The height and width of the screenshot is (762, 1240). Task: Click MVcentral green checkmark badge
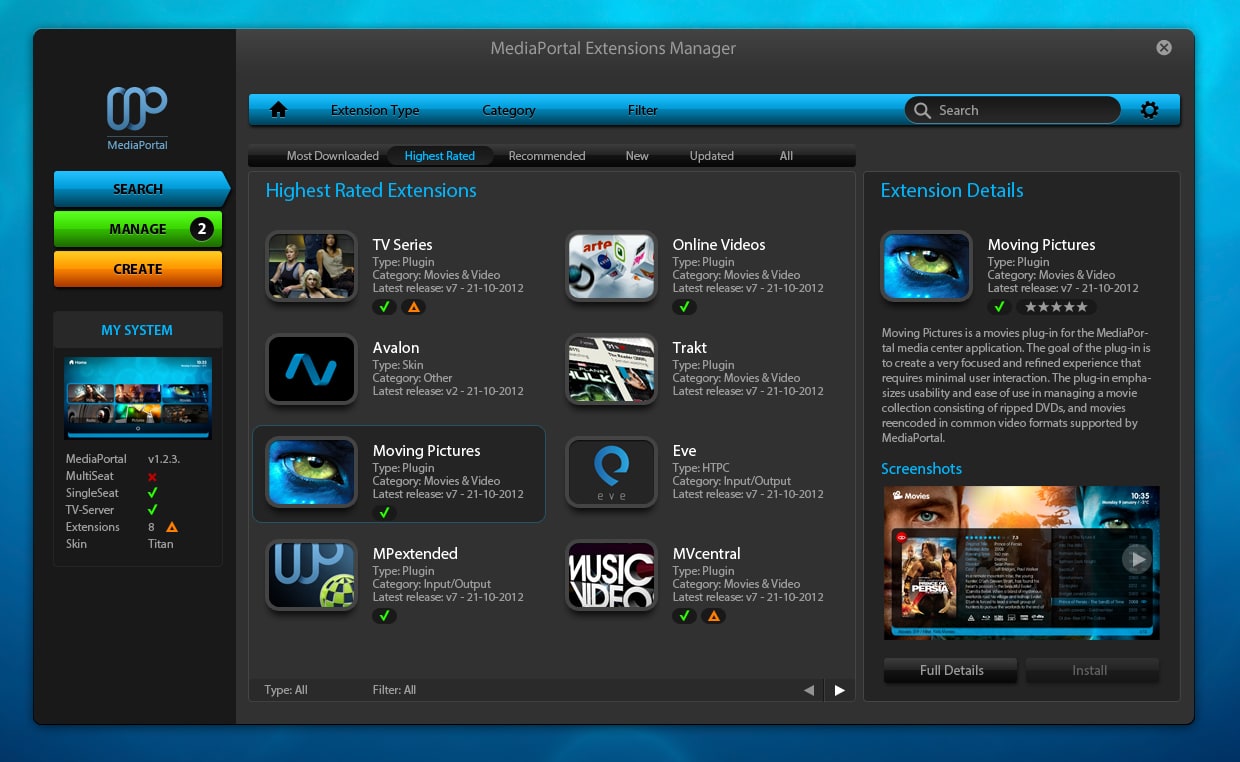point(684,616)
